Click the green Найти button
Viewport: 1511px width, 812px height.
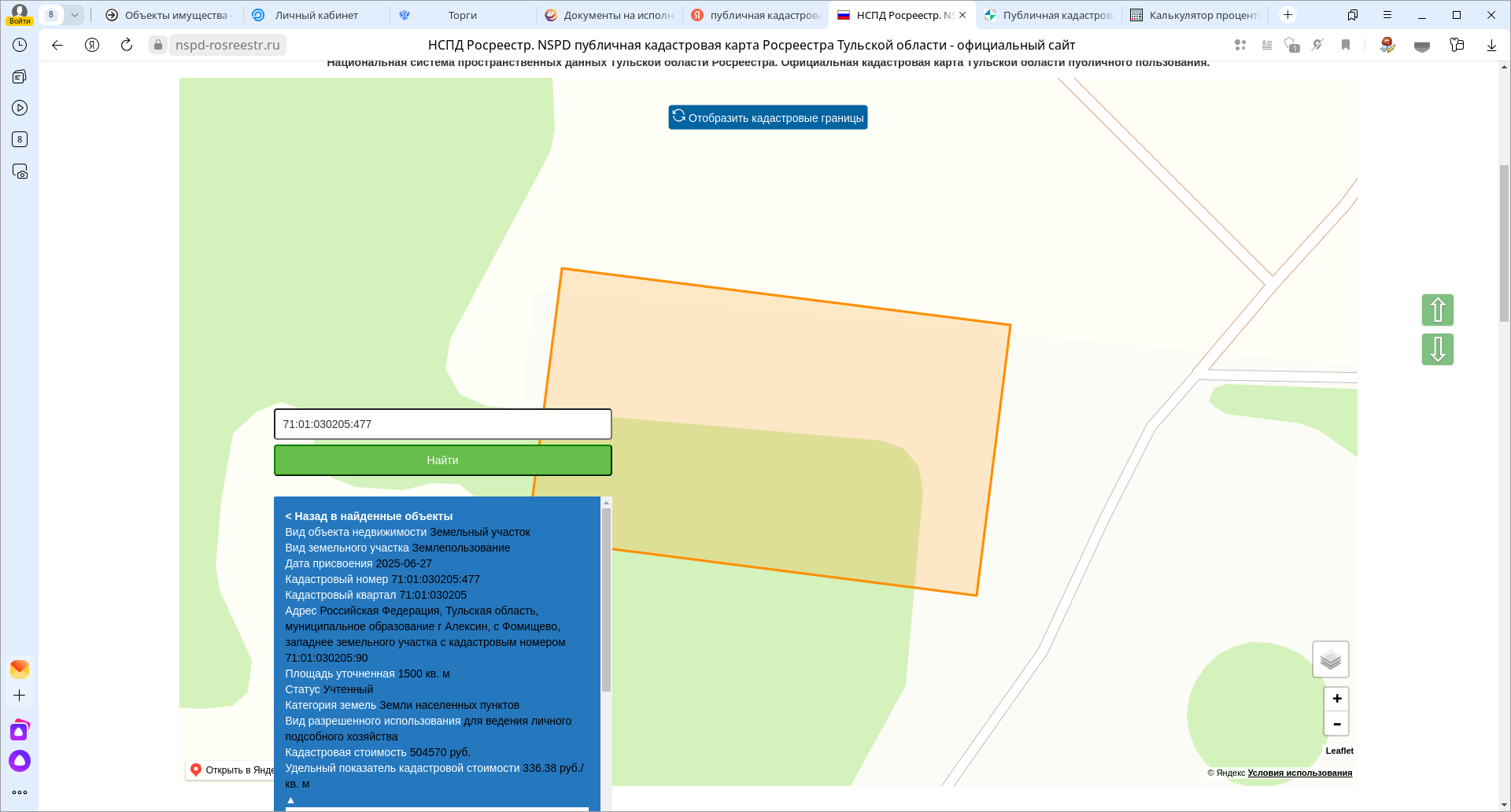tap(442, 460)
